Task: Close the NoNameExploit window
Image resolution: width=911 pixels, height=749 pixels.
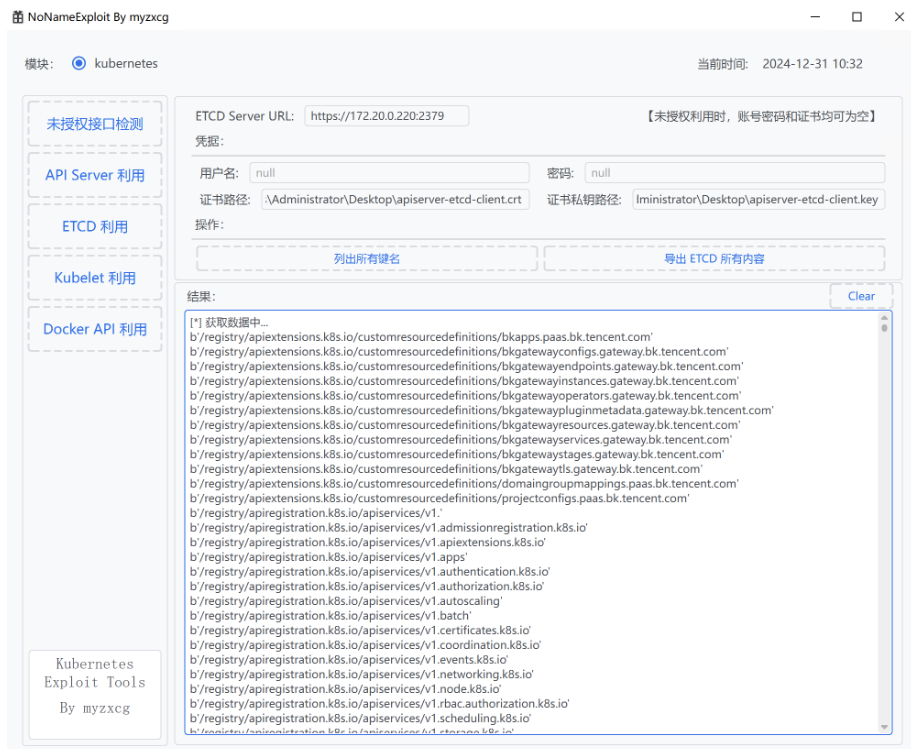Action: [x=898, y=17]
